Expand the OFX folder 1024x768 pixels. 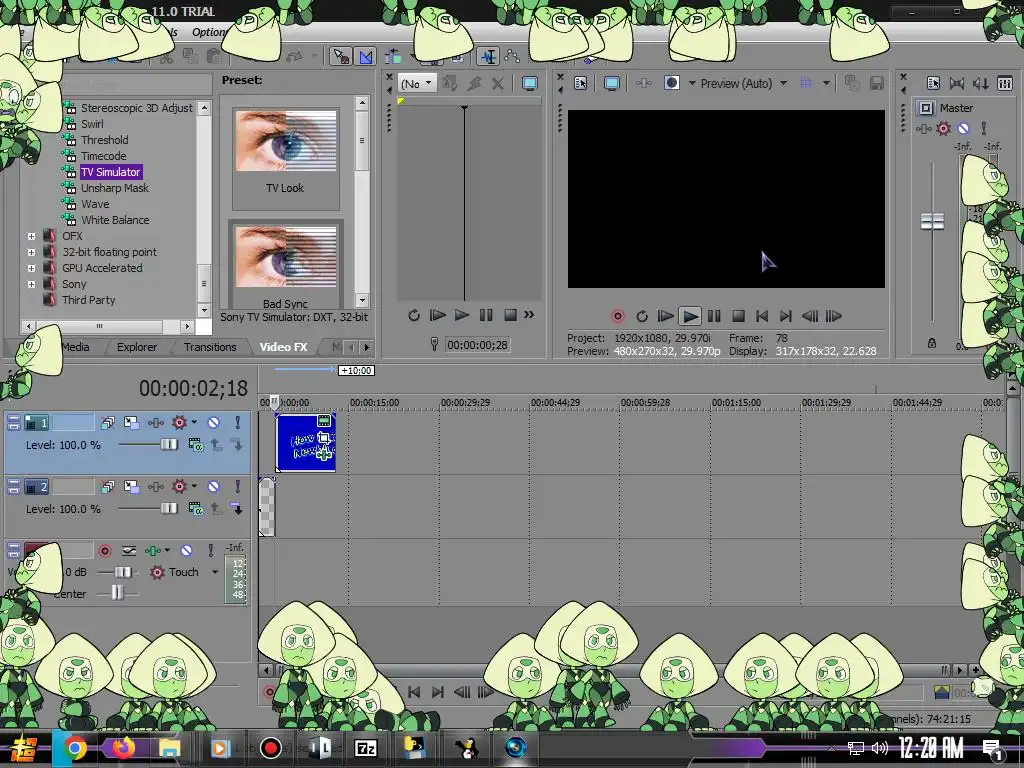point(31,236)
